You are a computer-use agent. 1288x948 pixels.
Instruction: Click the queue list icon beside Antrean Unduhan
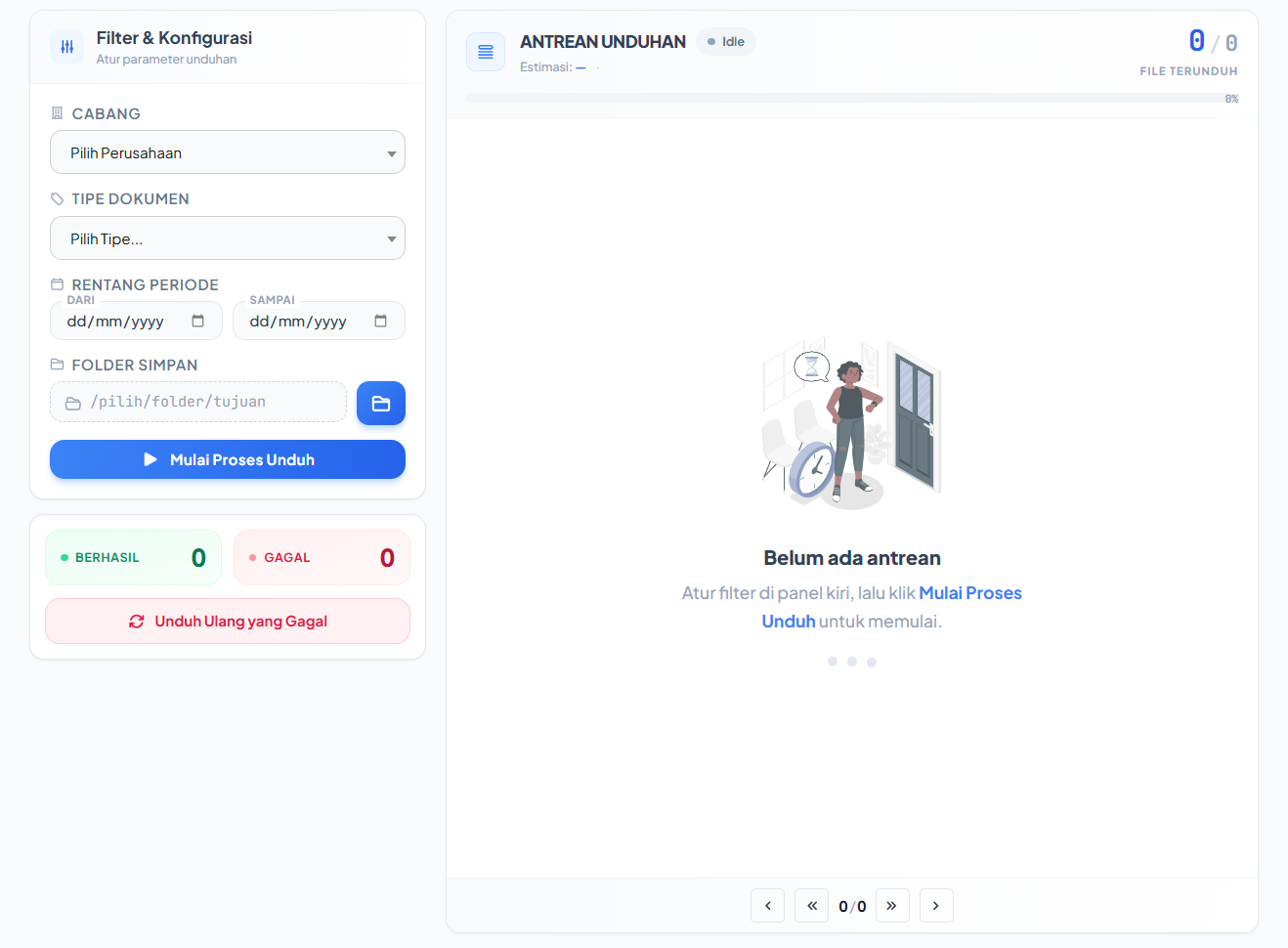coord(486,52)
